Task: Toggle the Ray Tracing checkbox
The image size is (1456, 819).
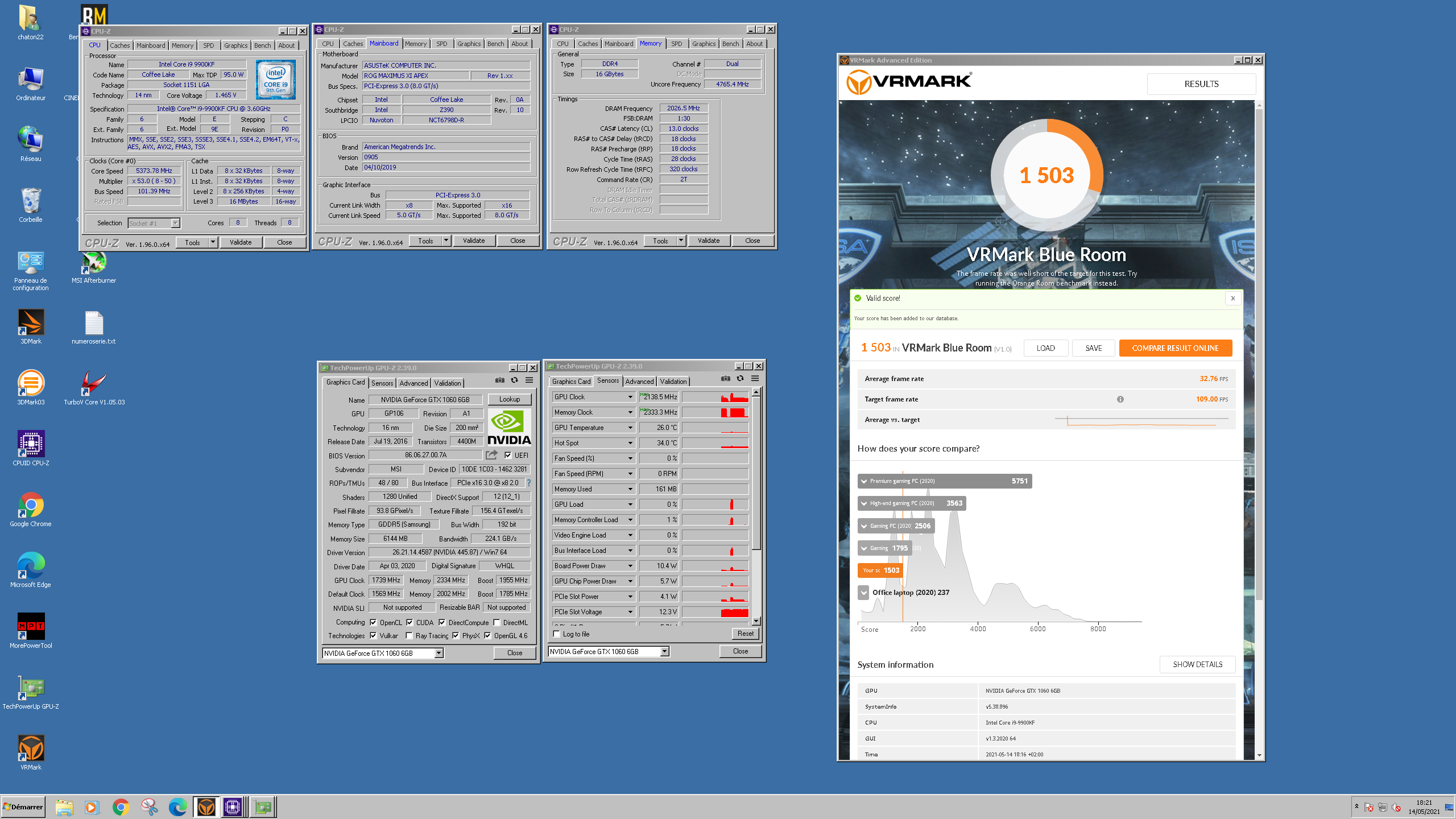Action: (x=409, y=635)
